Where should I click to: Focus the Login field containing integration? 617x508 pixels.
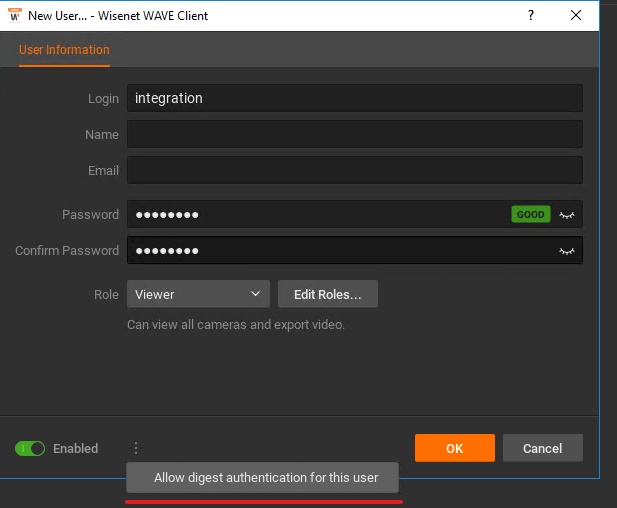pyautogui.click(x=355, y=98)
